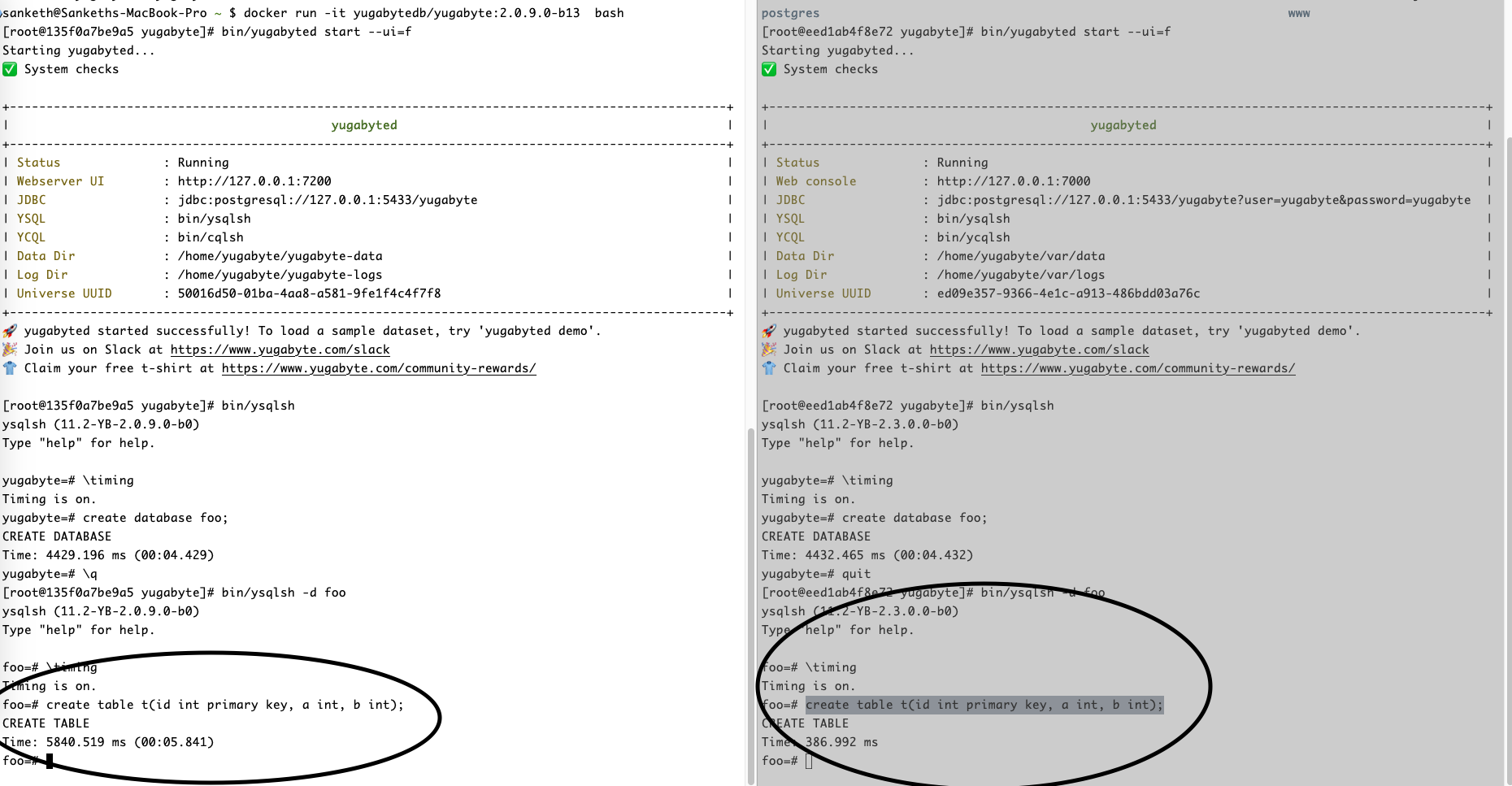This screenshot has height=786, width=1512.
Task: Click the Data Dir path /home/yugabyte/var/data
Action: (1021, 256)
